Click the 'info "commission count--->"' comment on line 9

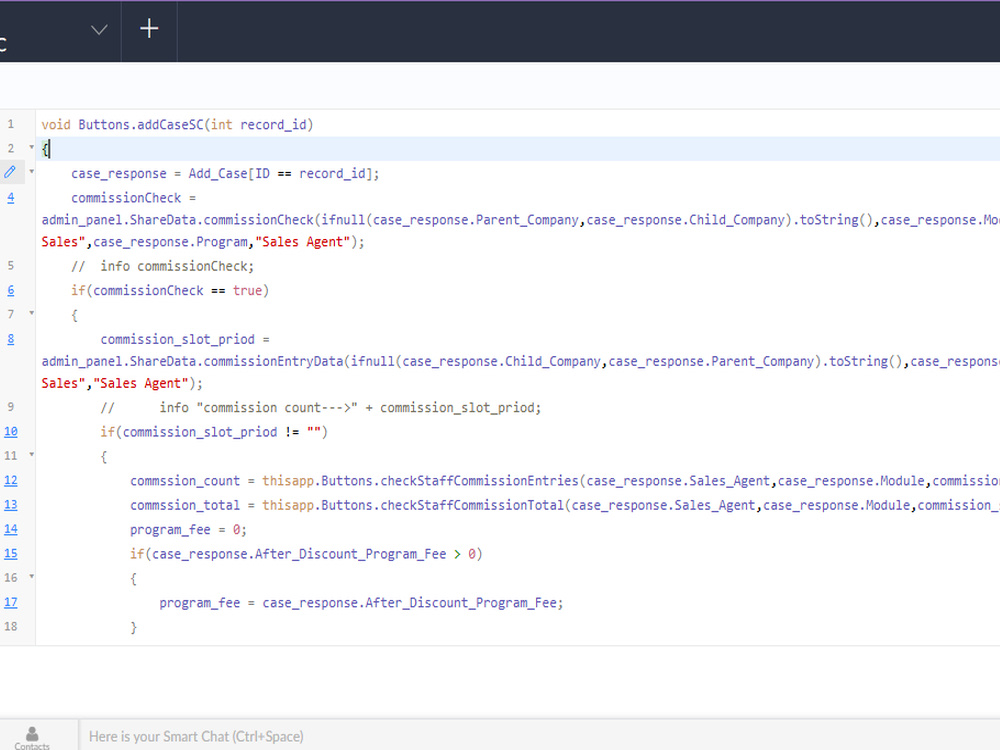click(x=258, y=408)
